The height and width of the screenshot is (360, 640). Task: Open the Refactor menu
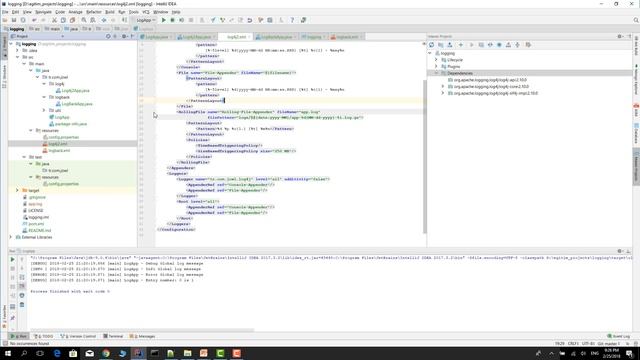(x=93, y=12)
